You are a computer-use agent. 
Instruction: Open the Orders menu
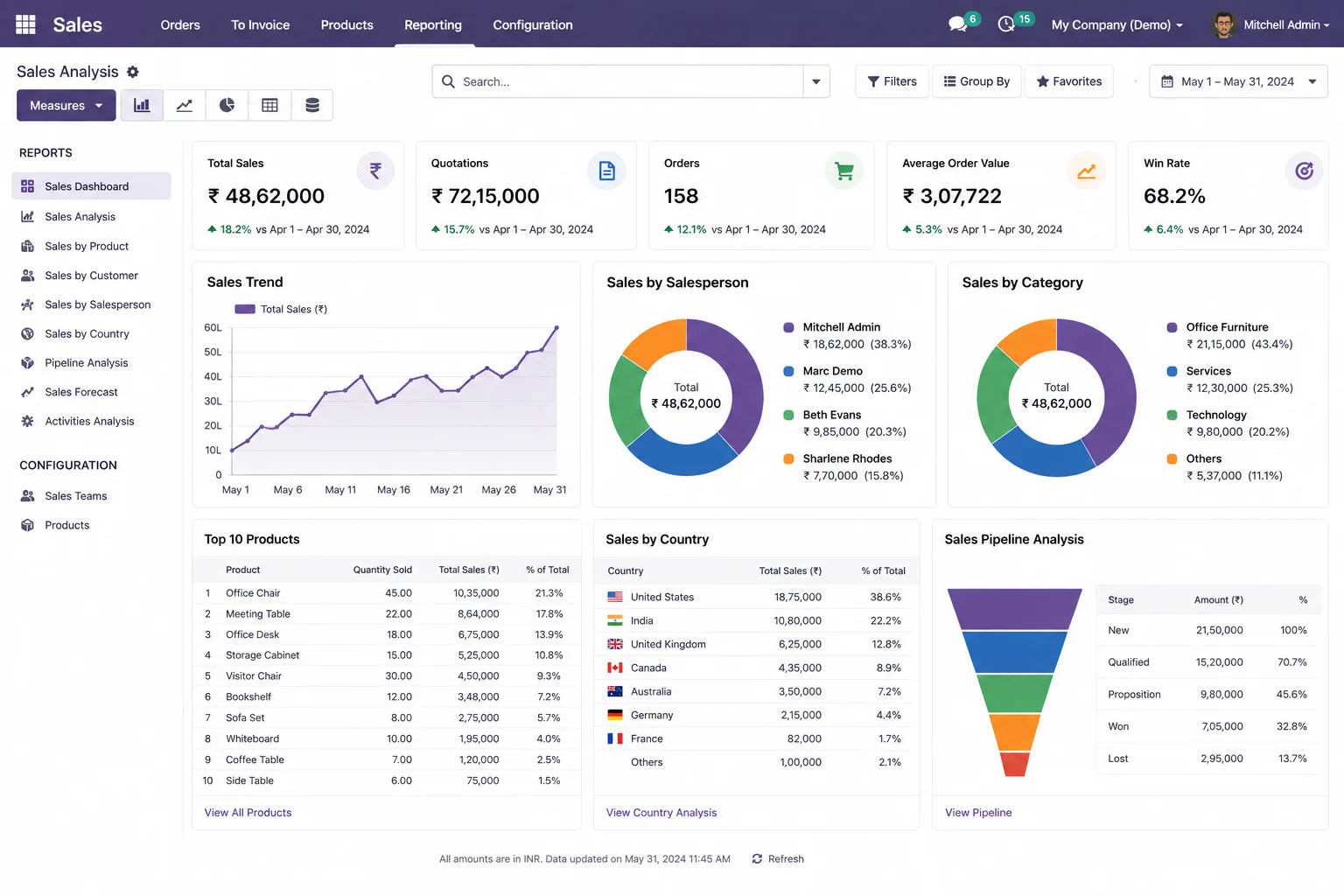coord(180,24)
